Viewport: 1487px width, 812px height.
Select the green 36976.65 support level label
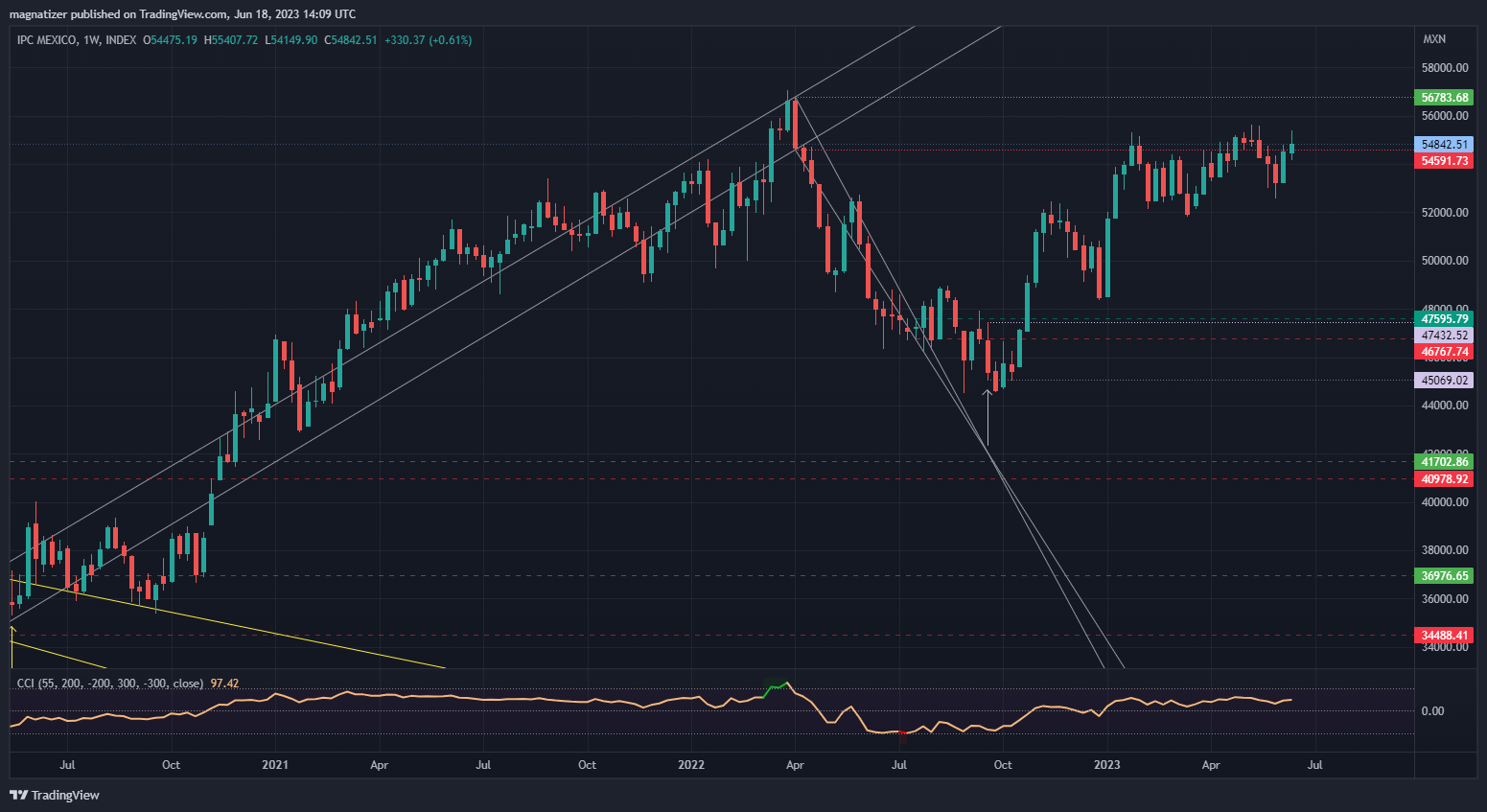(x=1444, y=576)
